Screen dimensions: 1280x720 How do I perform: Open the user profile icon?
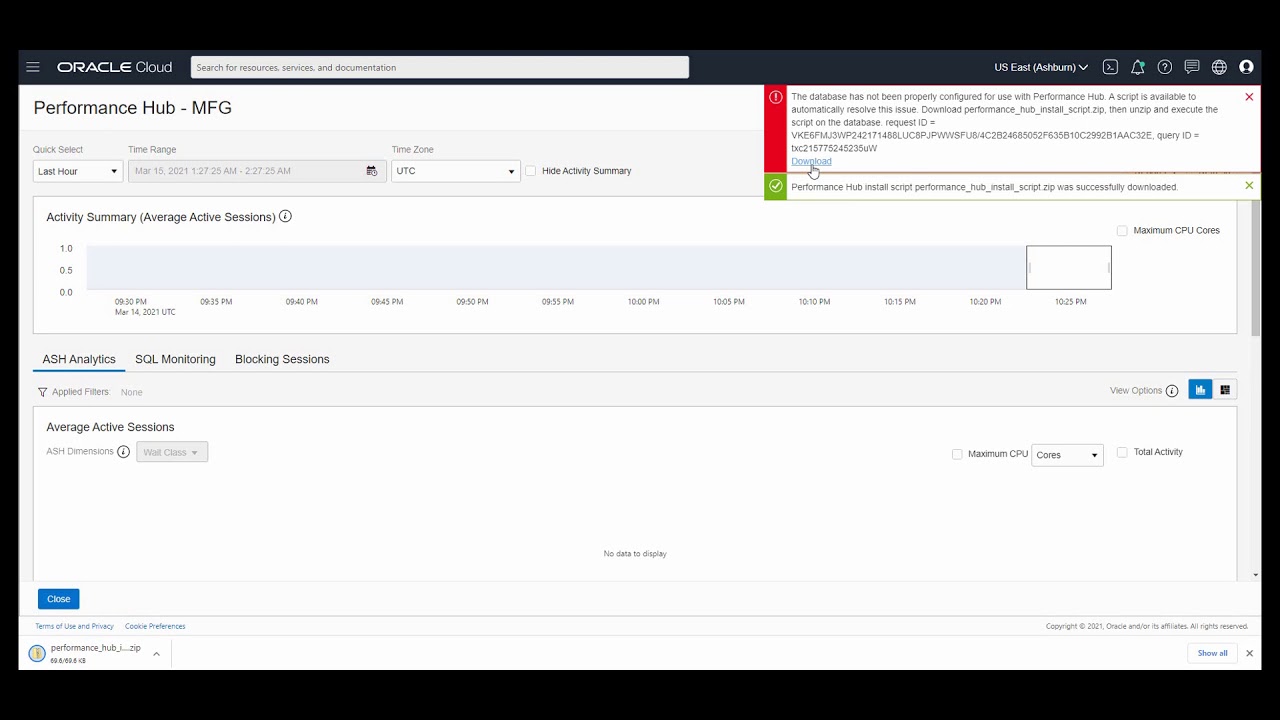[1246, 67]
